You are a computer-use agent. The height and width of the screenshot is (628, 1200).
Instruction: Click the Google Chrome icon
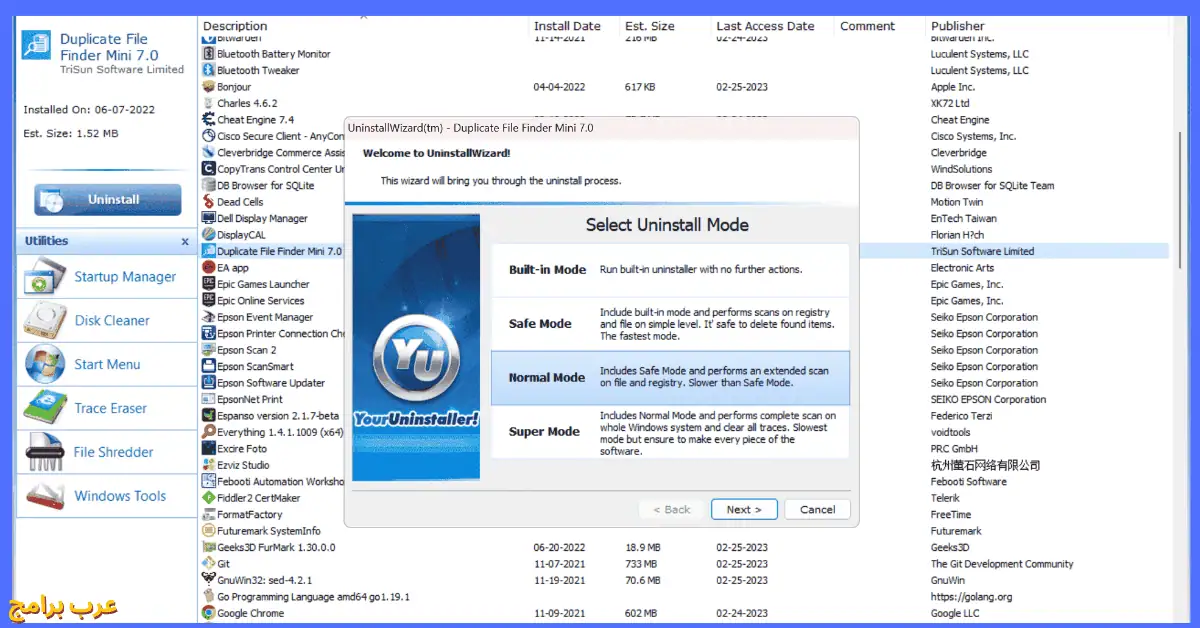pyautogui.click(x=209, y=613)
